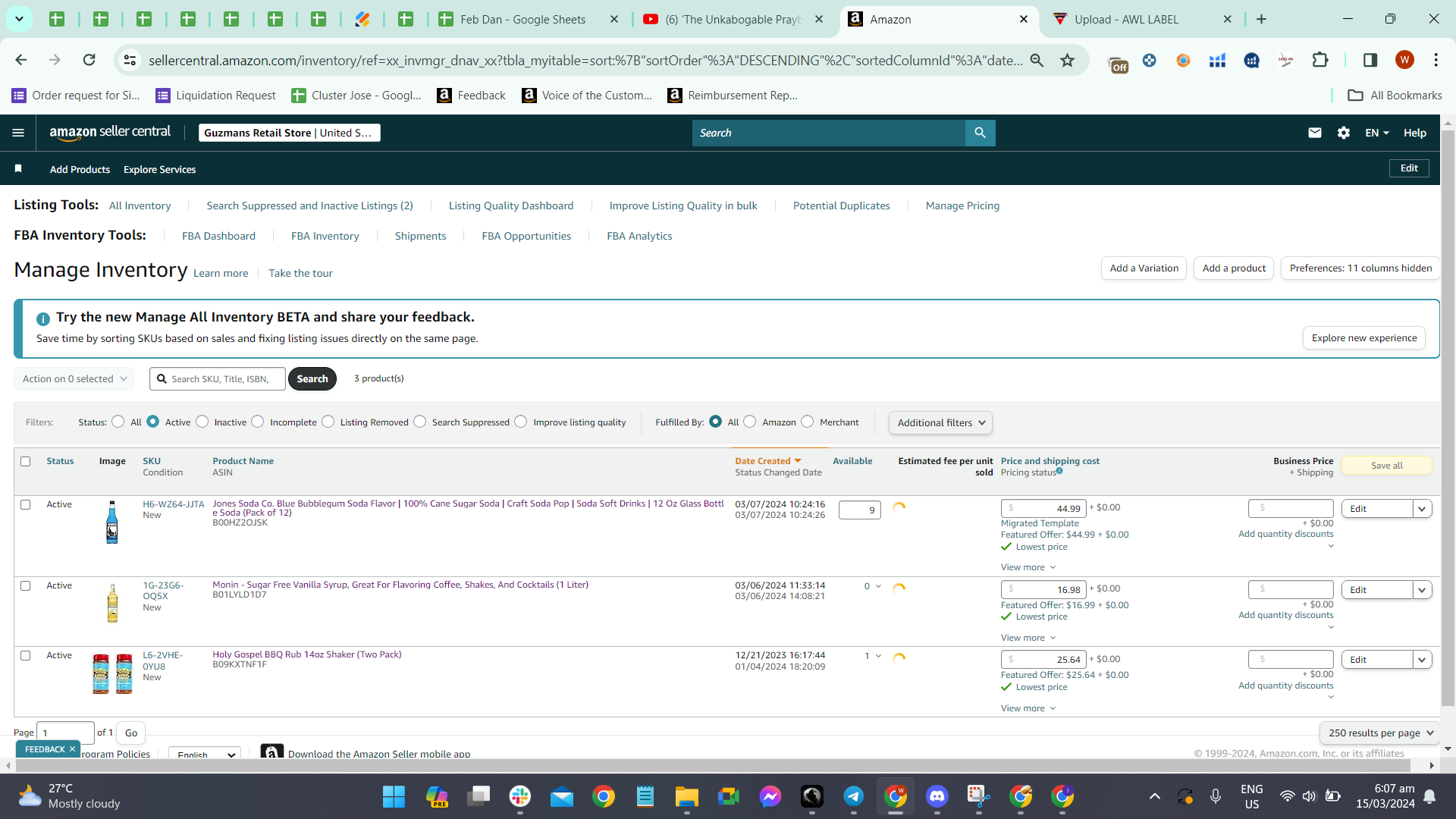Open Discord from the taskbar

click(937, 796)
